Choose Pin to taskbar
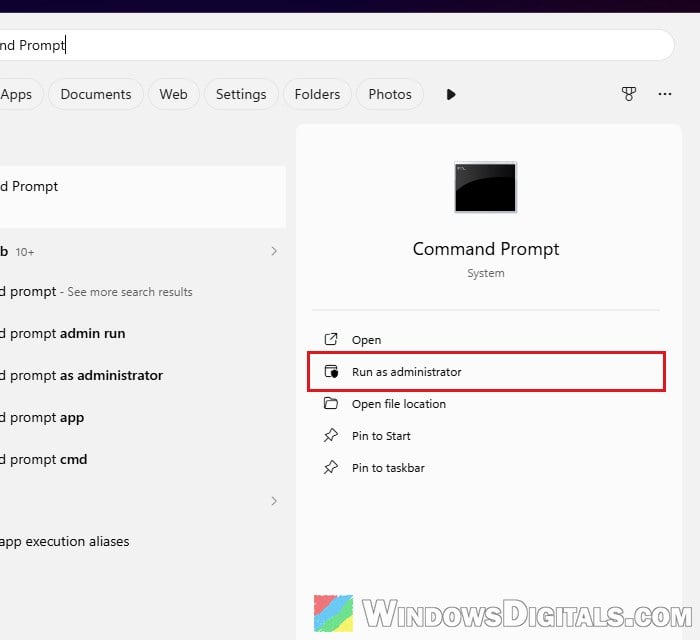The image size is (700, 640). (x=486, y=468)
